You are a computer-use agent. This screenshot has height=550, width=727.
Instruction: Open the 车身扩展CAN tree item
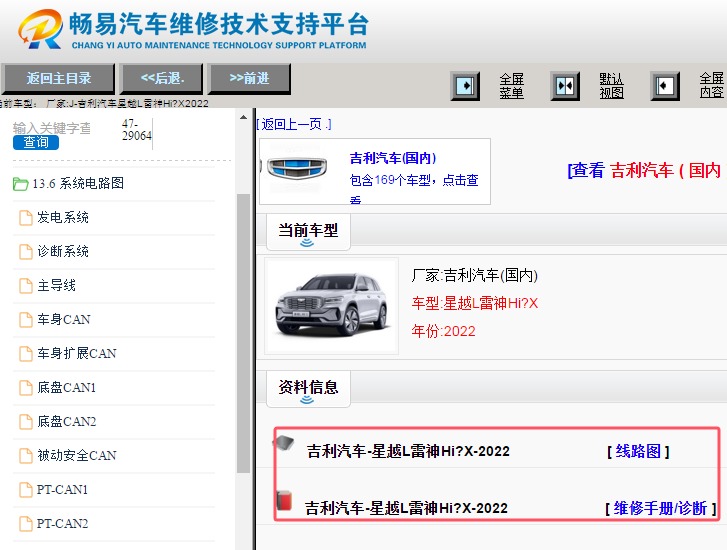[x=77, y=353]
